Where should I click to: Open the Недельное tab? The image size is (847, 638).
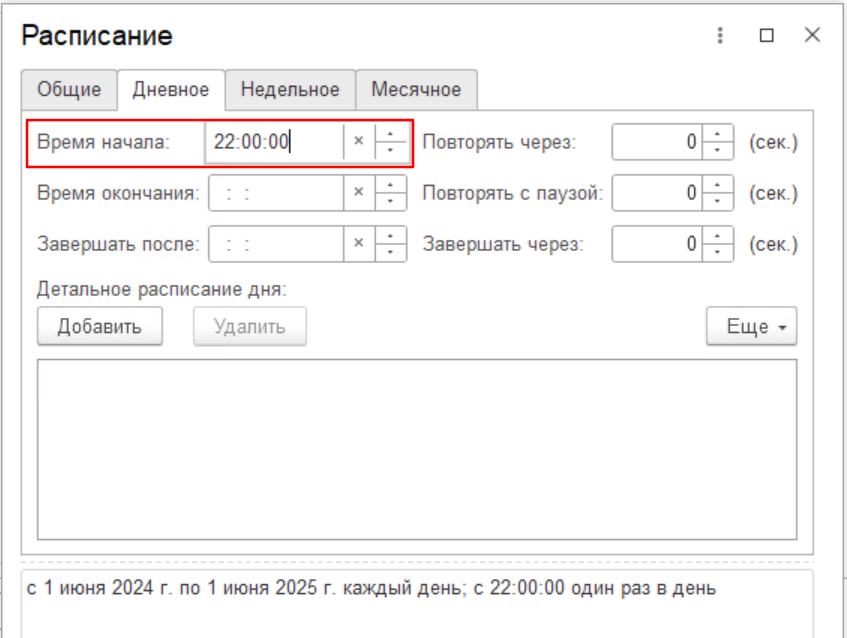[x=290, y=89]
